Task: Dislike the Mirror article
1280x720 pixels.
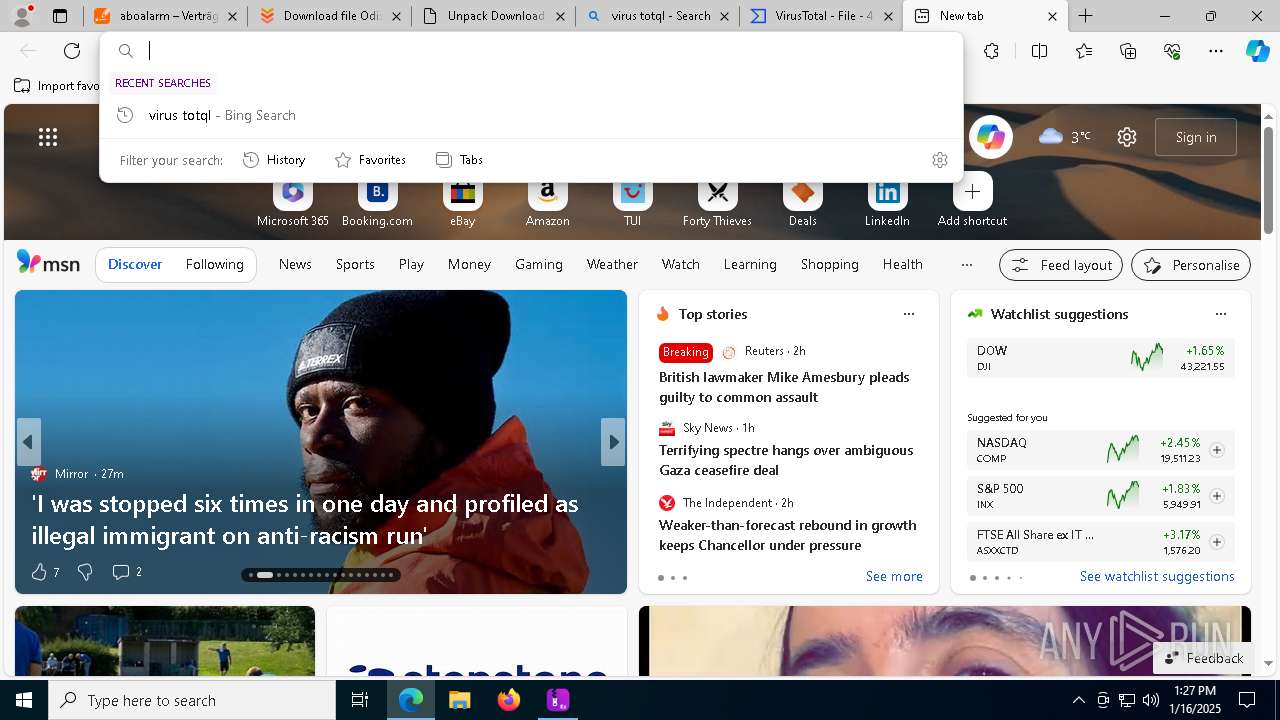Action: point(85,572)
